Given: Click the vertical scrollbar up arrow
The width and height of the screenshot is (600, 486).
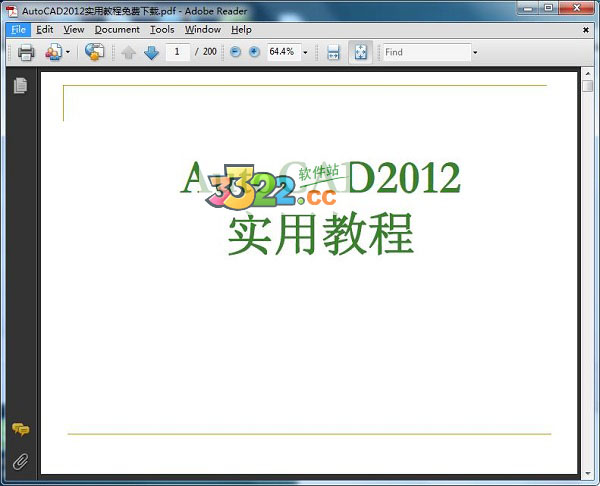Looking at the screenshot, I should [587, 73].
